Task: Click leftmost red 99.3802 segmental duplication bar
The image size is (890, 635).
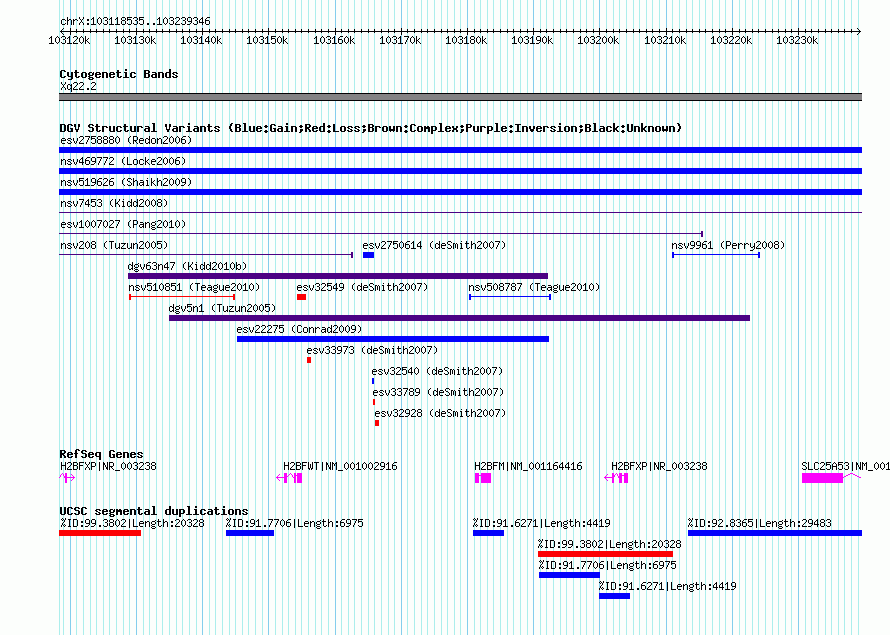Action: pyautogui.click(x=100, y=533)
